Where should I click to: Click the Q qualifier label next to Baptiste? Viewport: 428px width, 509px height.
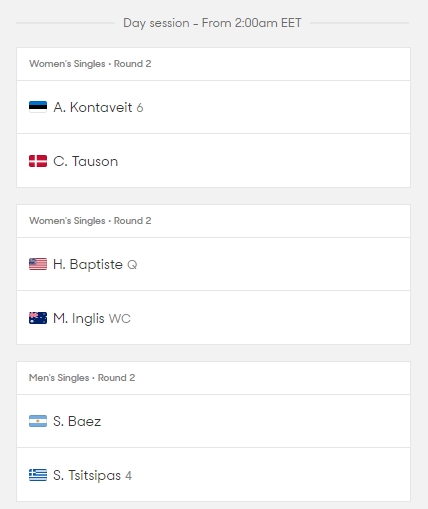tap(132, 265)
